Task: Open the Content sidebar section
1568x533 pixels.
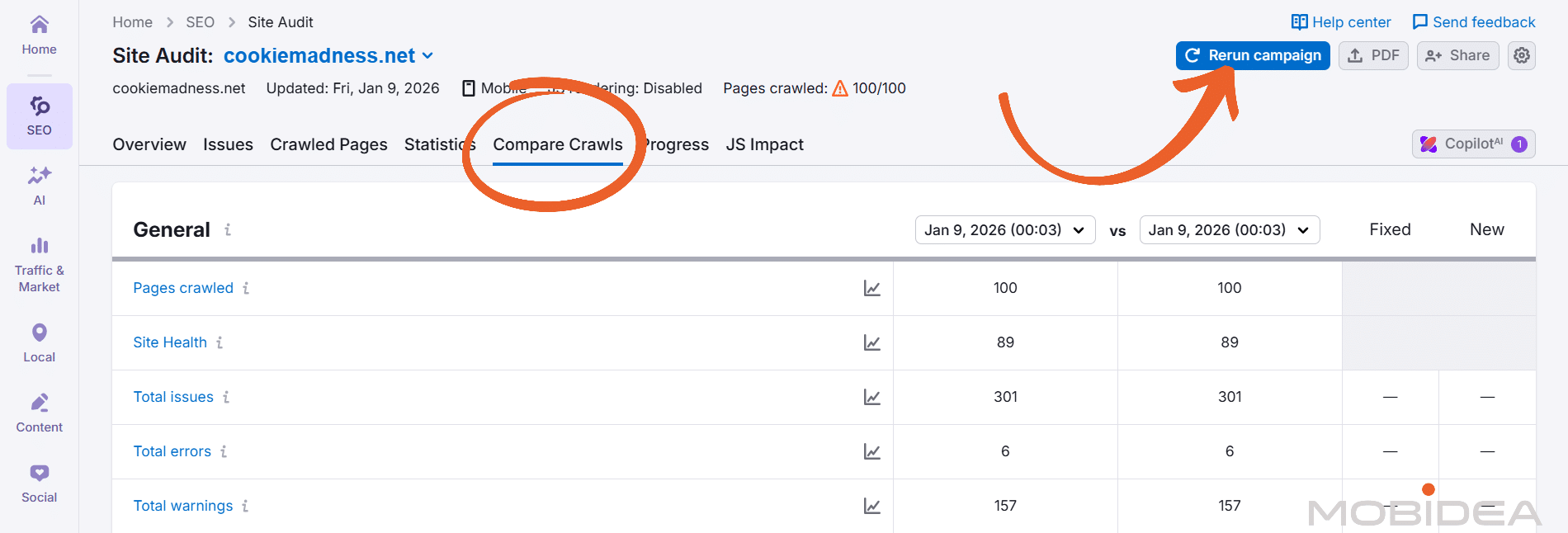Action: 39,413
